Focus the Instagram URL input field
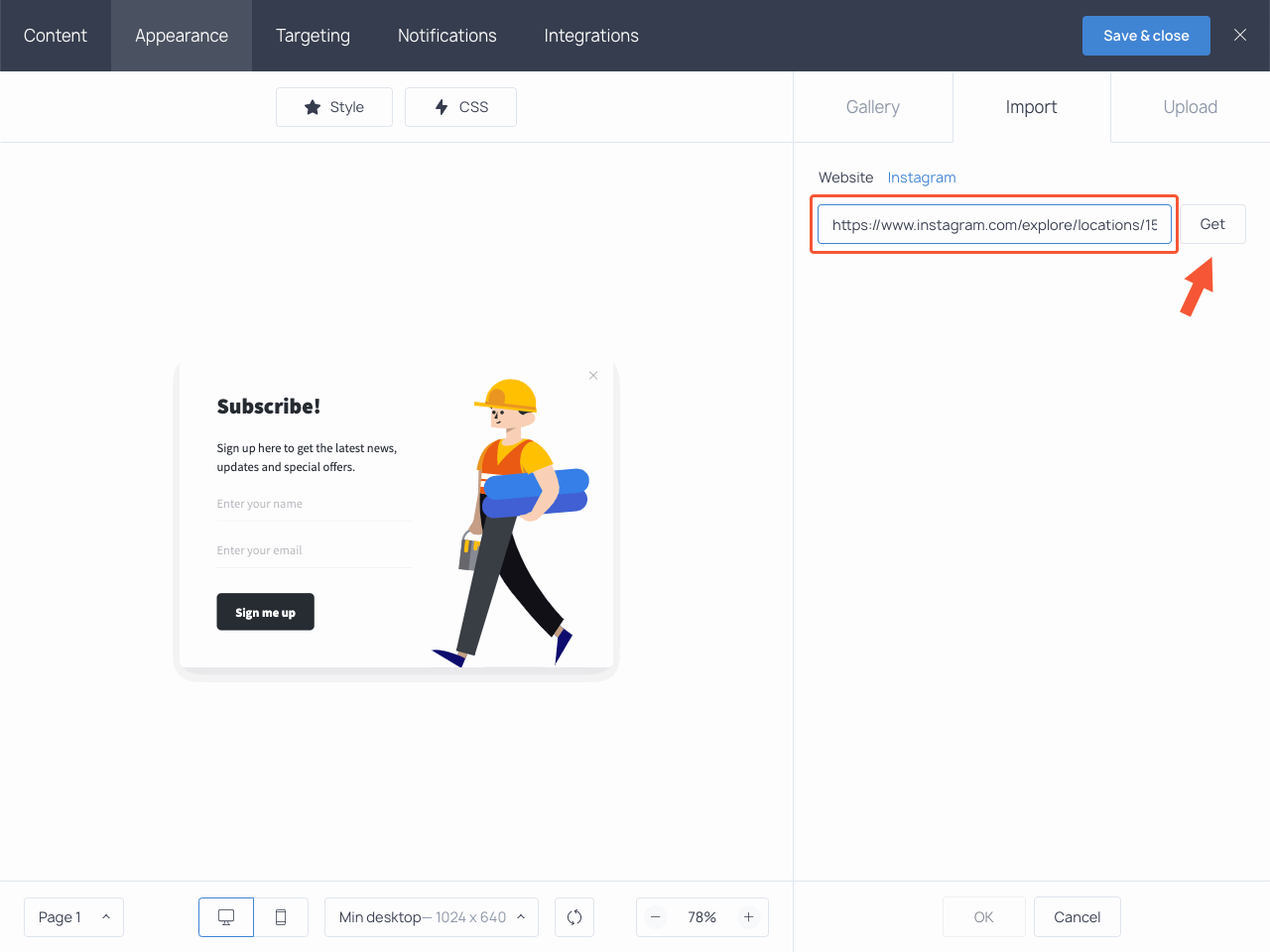The height and width of the screenshot is (952, 1270). [x=994, y=224]
